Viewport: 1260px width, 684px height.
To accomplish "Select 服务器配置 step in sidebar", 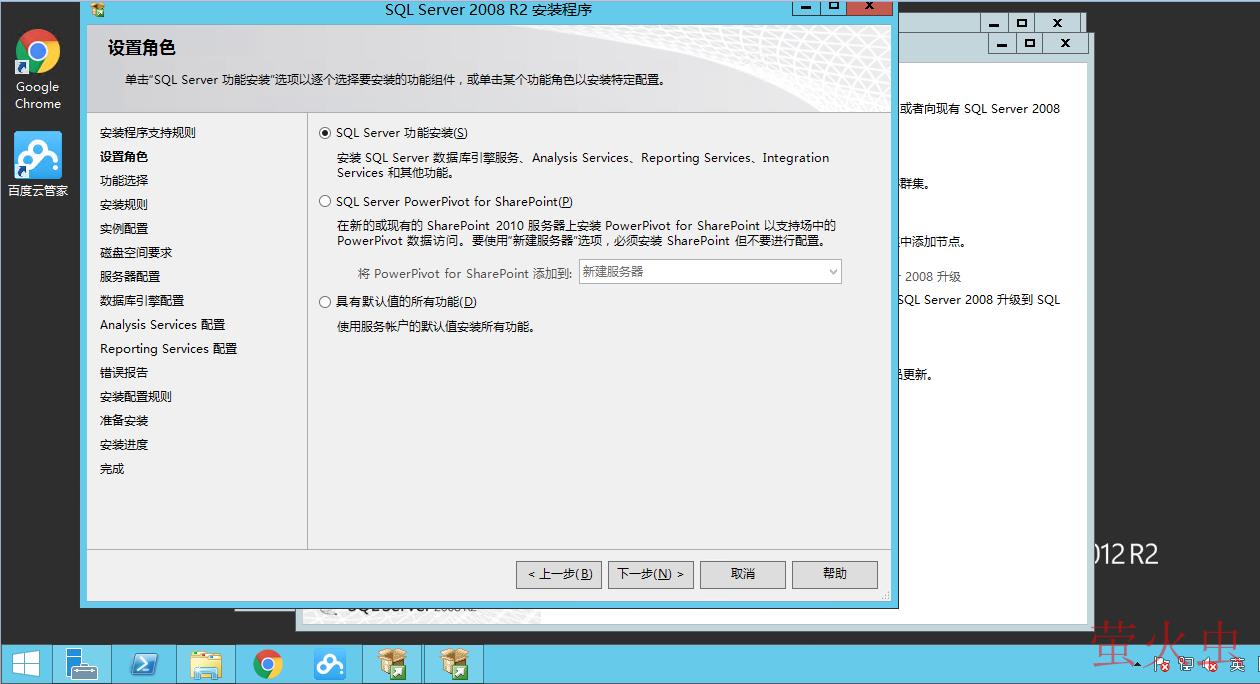I will pyautogui.click(x=130, y=277).
